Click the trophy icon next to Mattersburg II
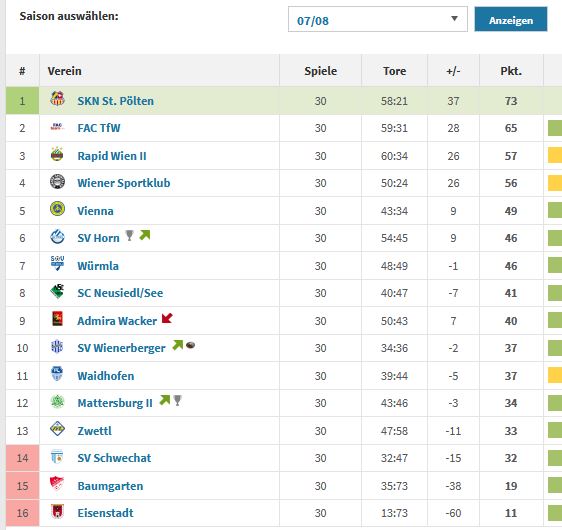 click(x=177, y=400)
